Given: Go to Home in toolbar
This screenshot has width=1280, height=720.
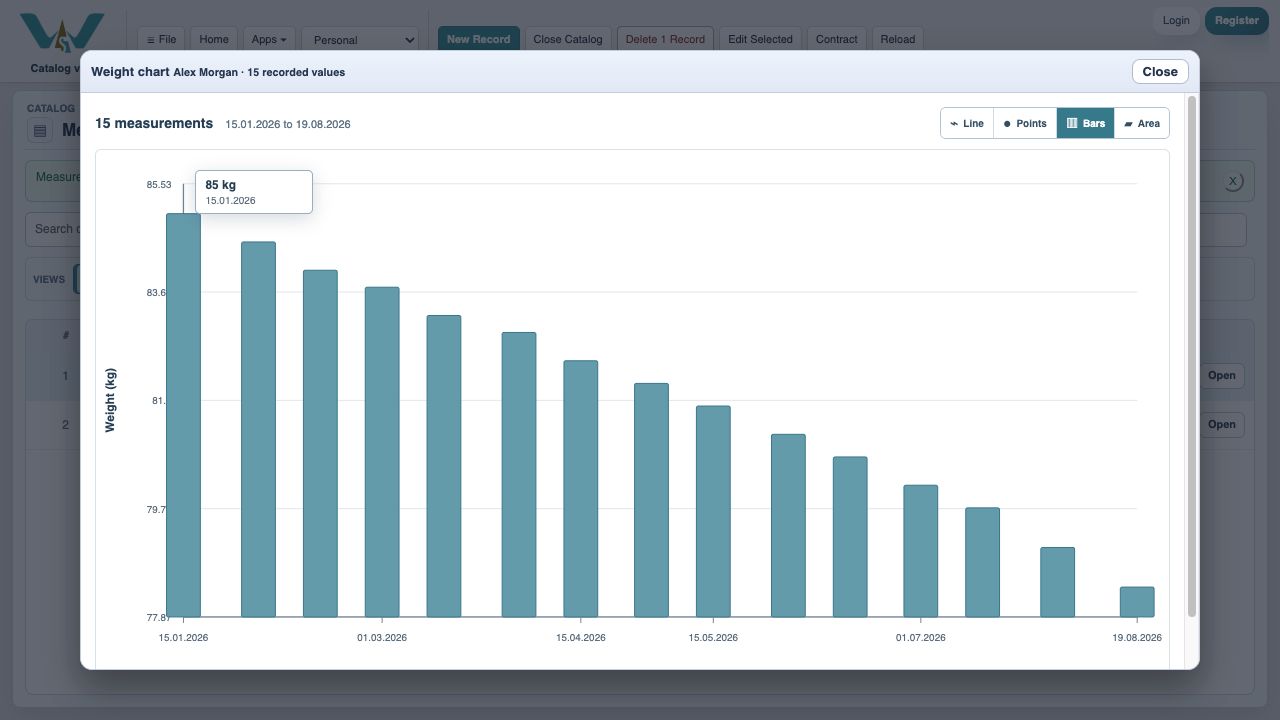Looking at the screenshot, I should 214,39.
